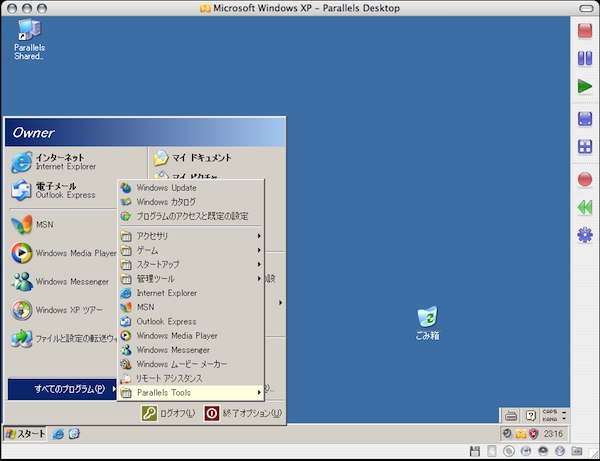600x461 pixels.
Task: Open the IME pad icon on the language bar
Action: [x=511, y=415]
